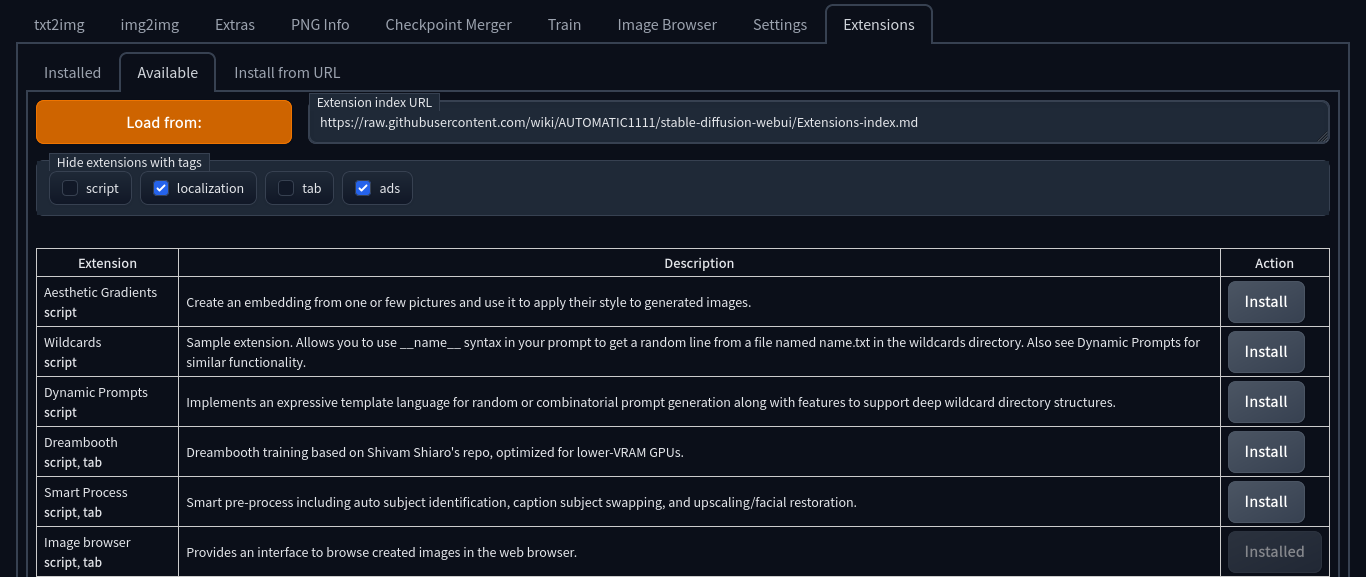Open the Image Browser tab
This screenshot has height=577, width=1366.
(x=667, y=24)
